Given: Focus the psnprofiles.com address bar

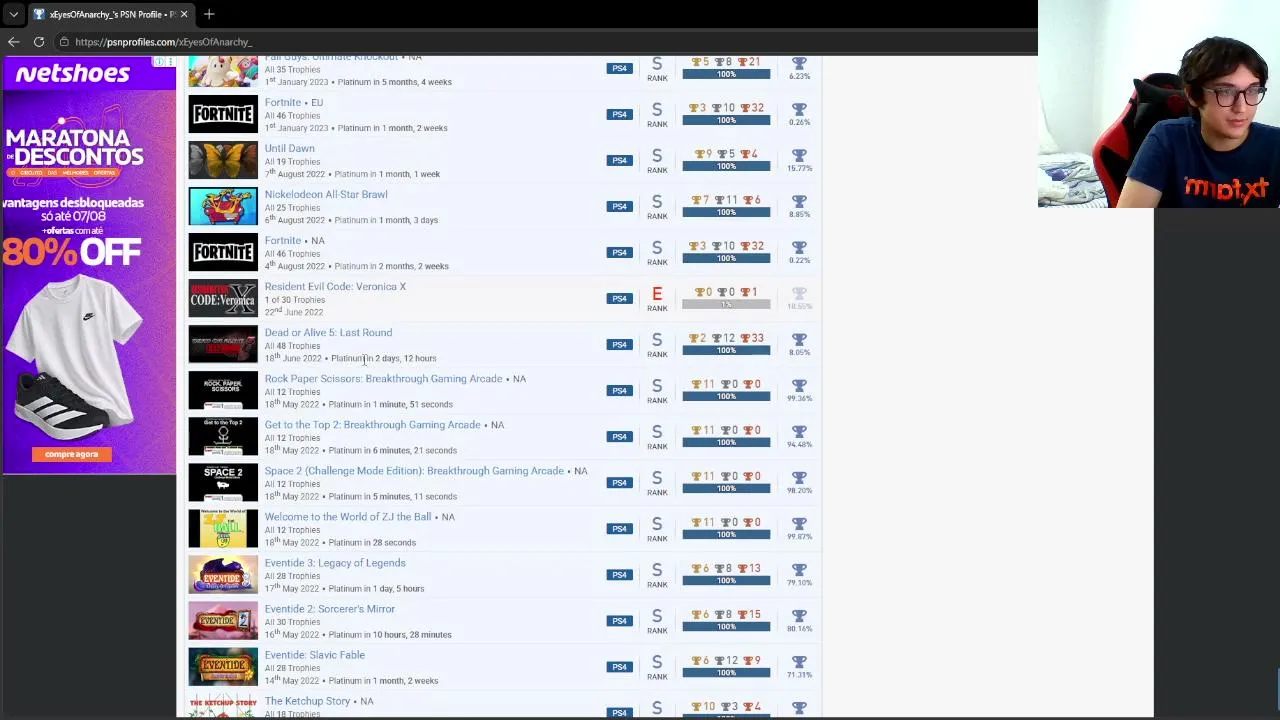Looking at the screenshot, I should [x=162, y=42].
